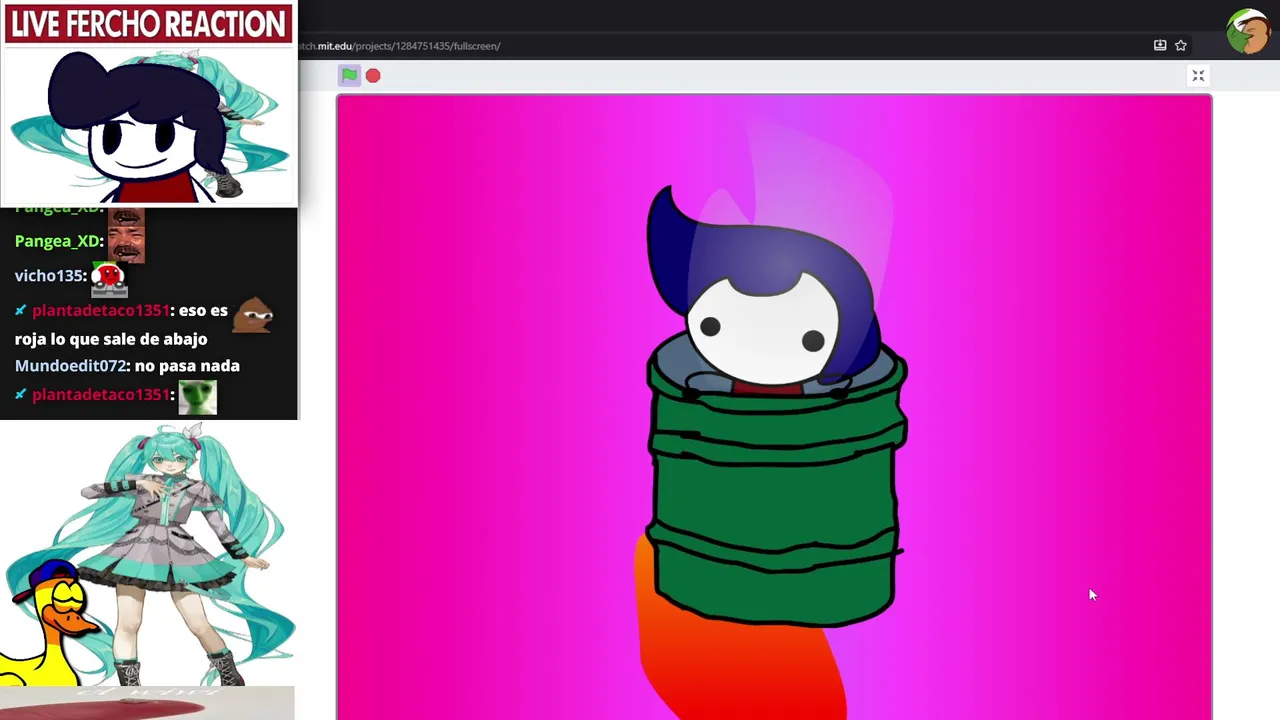Select chat username vicho135
The image size is (1280, 720).
coord(49,275)
